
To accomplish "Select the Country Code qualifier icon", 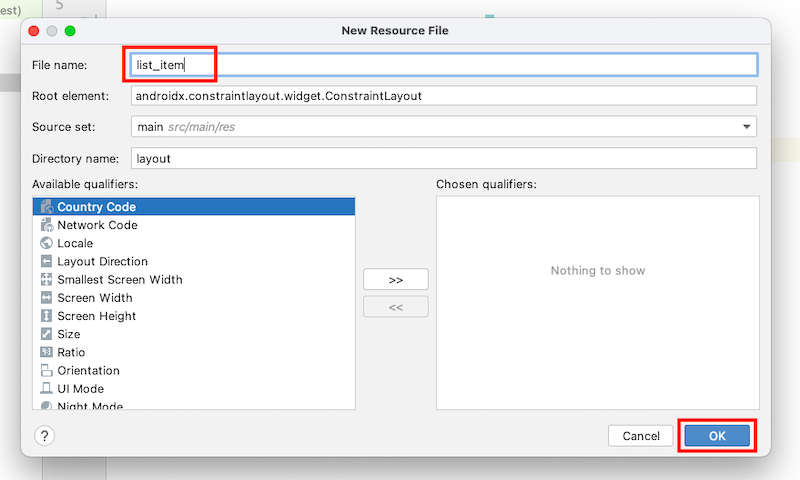I will pos(47,207).
